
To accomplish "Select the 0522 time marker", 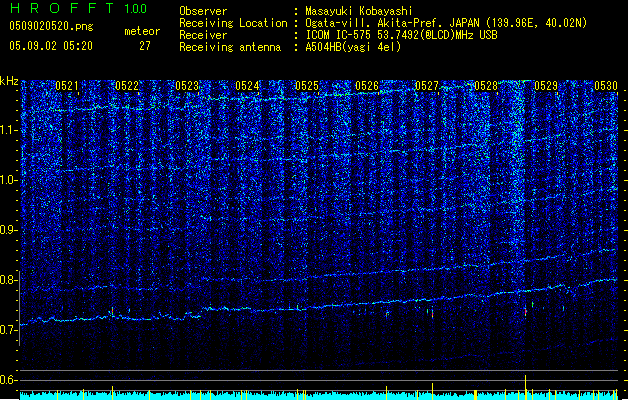I will point(128,87).
